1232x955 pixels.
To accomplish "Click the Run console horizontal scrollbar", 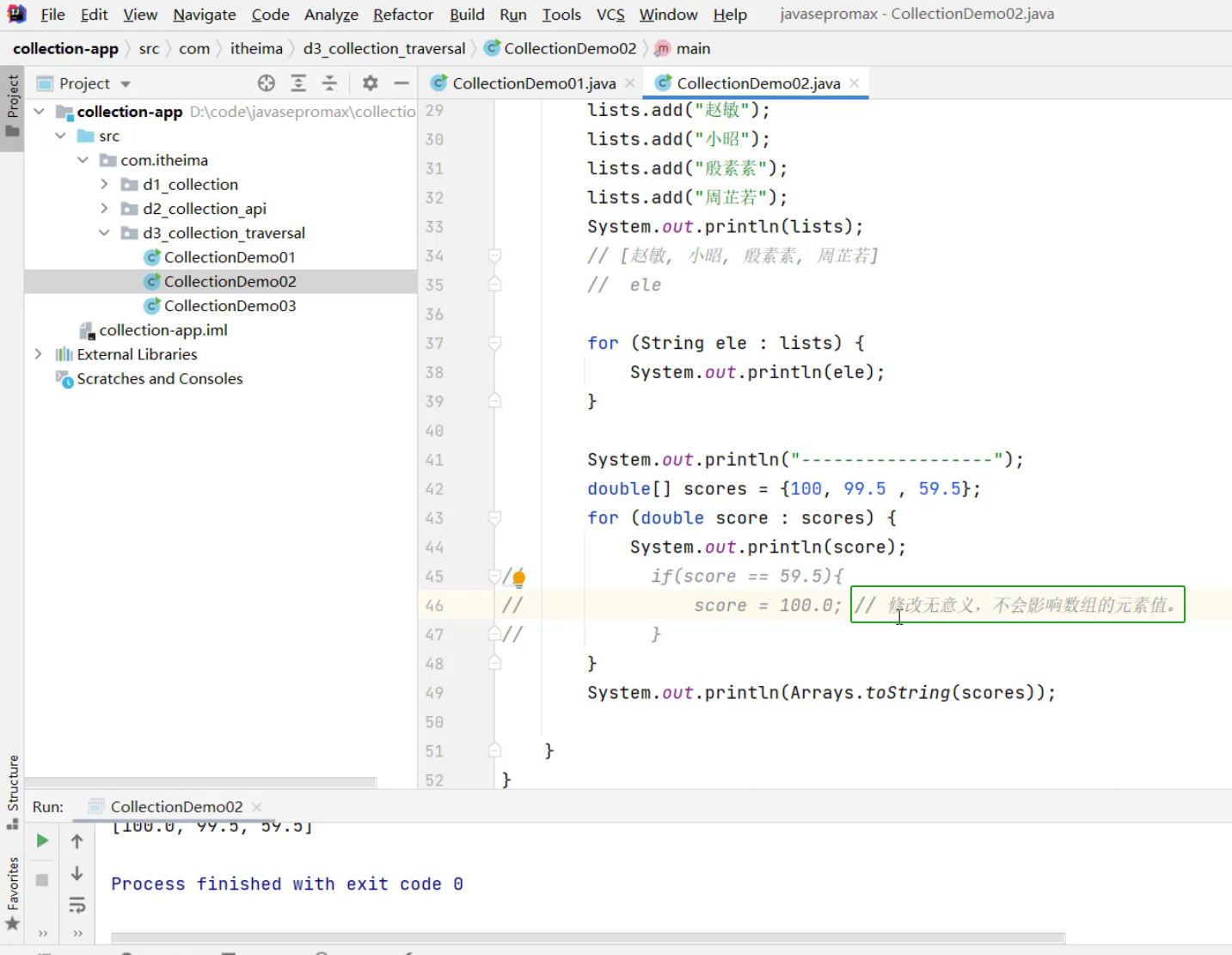I will pos(588,938).
